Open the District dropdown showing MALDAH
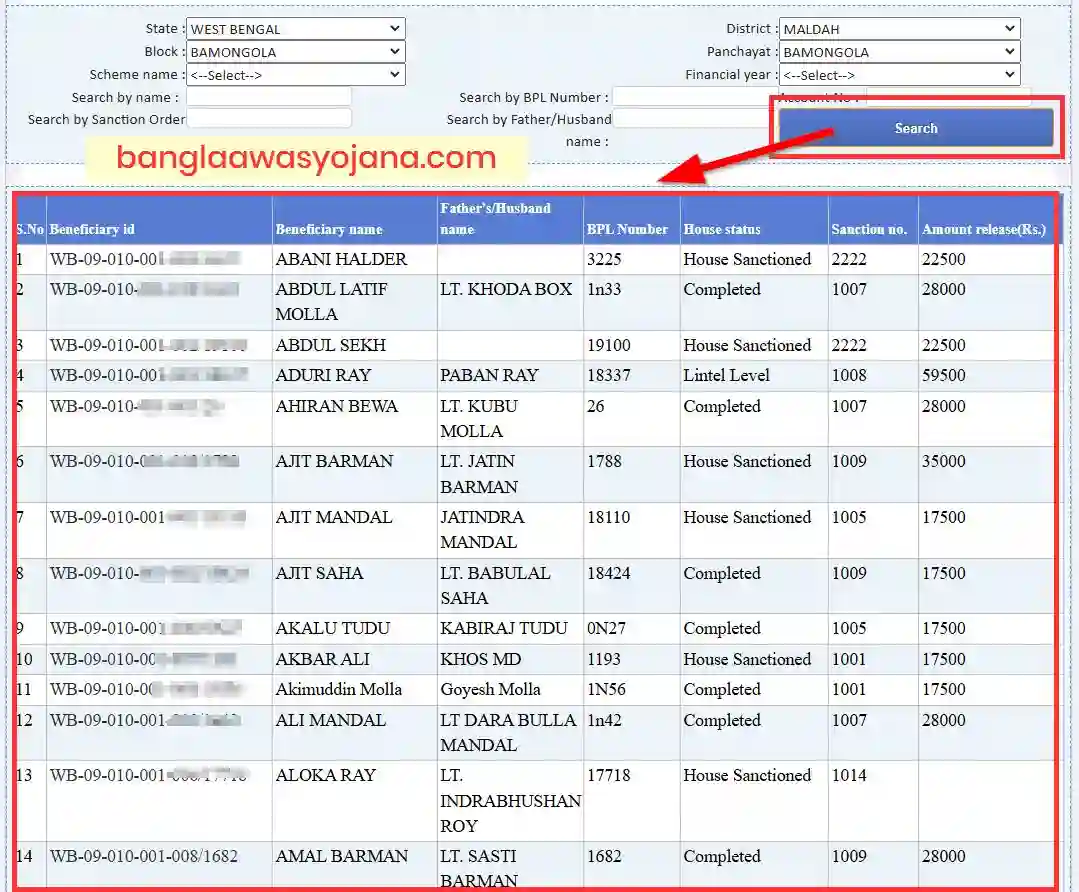This screenshot has width=1079, height=892. click(899, 29)
